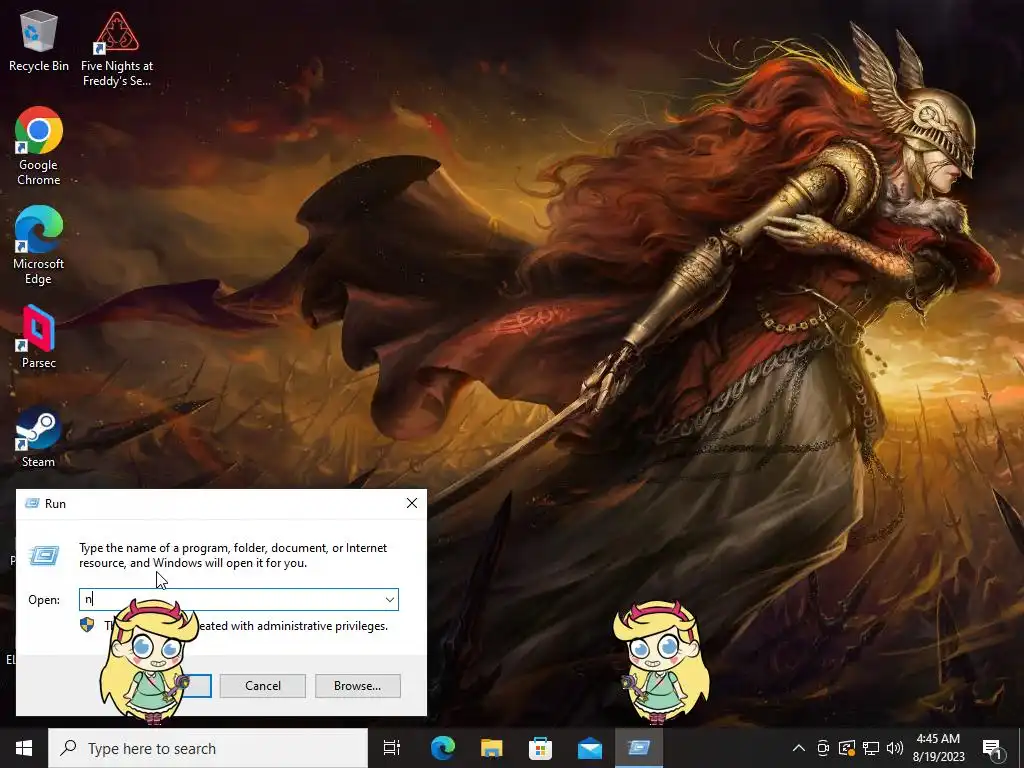This screenshot has height=768, width=1024.
Task: Open the security alert tray icon
Action: tap(847, 748)
